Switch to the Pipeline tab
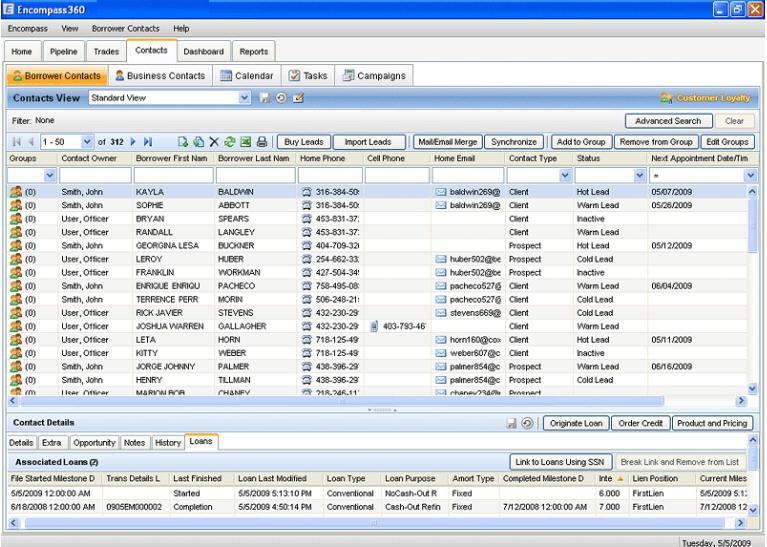This screenshot has width=767, height=547. (64, 51)
